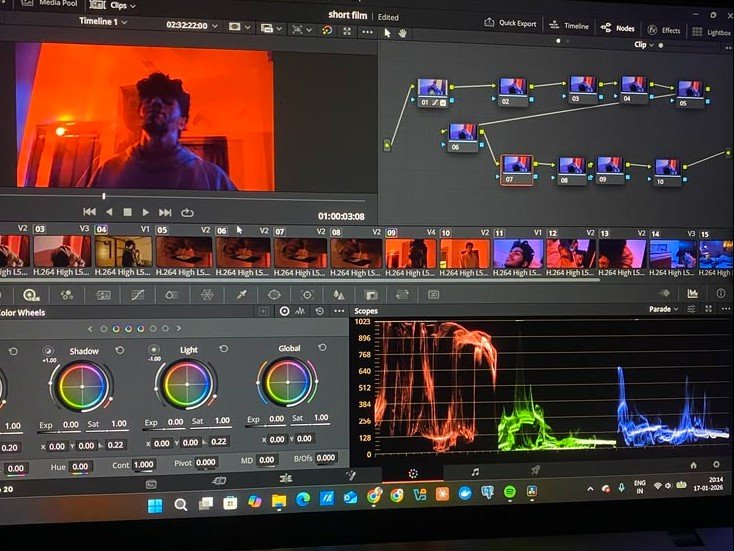Stop playback

(x=127, y=212)
